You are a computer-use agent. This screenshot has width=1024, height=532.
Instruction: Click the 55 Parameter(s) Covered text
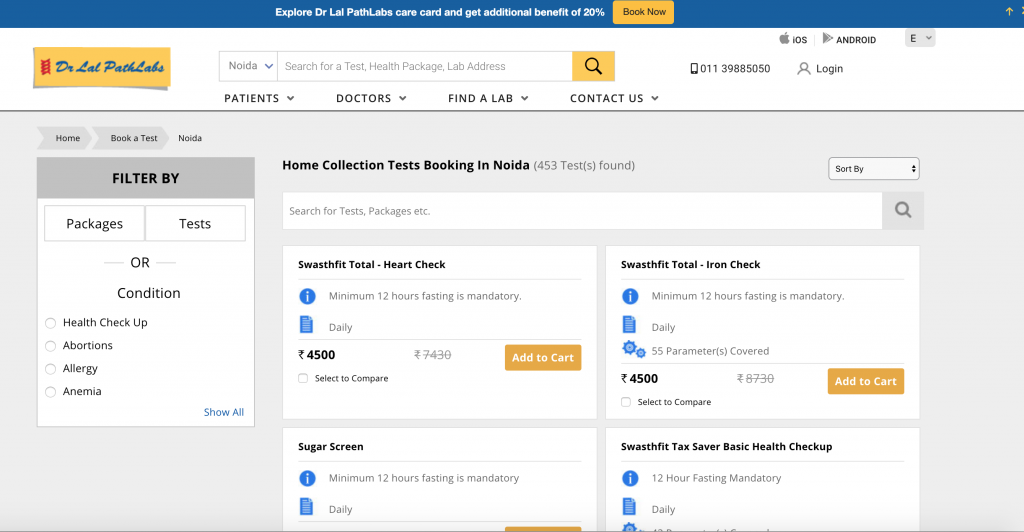click(x=710, y=351)
